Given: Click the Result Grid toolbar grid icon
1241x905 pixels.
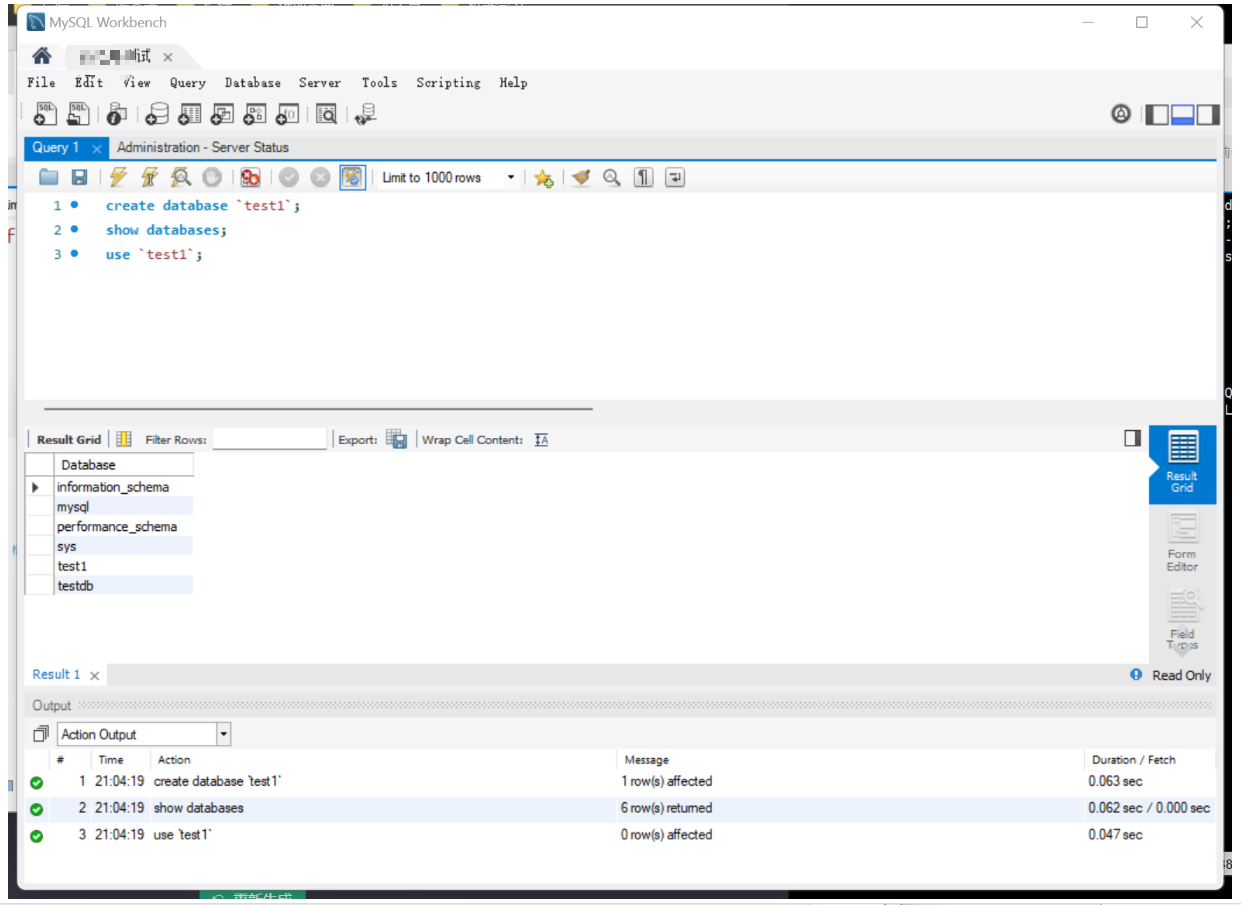Looking at the screenshot, I should tap(124, 439).
